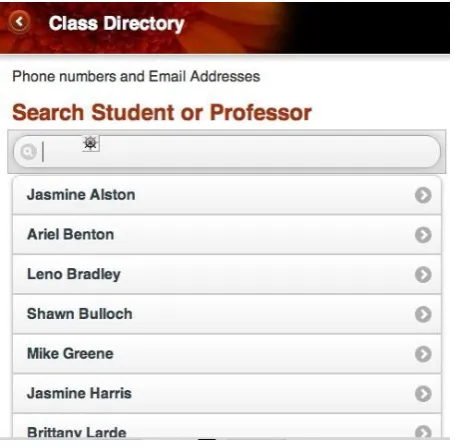Focus the Search Student or Professor field

point(227,152)
